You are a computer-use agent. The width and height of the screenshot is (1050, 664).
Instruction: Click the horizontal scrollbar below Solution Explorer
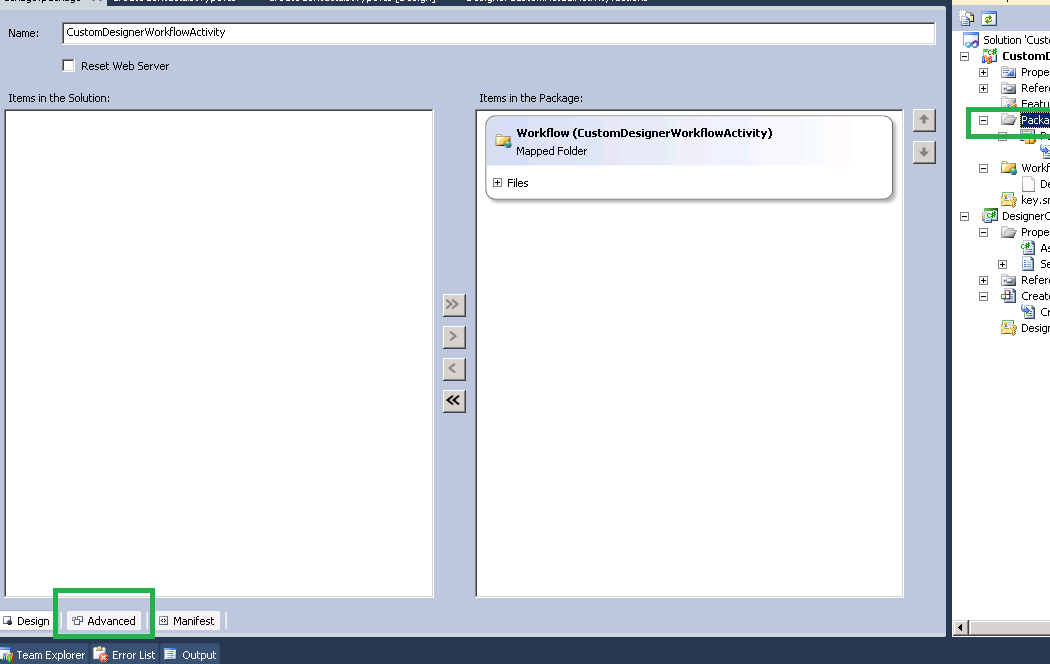click(x=1000, y=627)
